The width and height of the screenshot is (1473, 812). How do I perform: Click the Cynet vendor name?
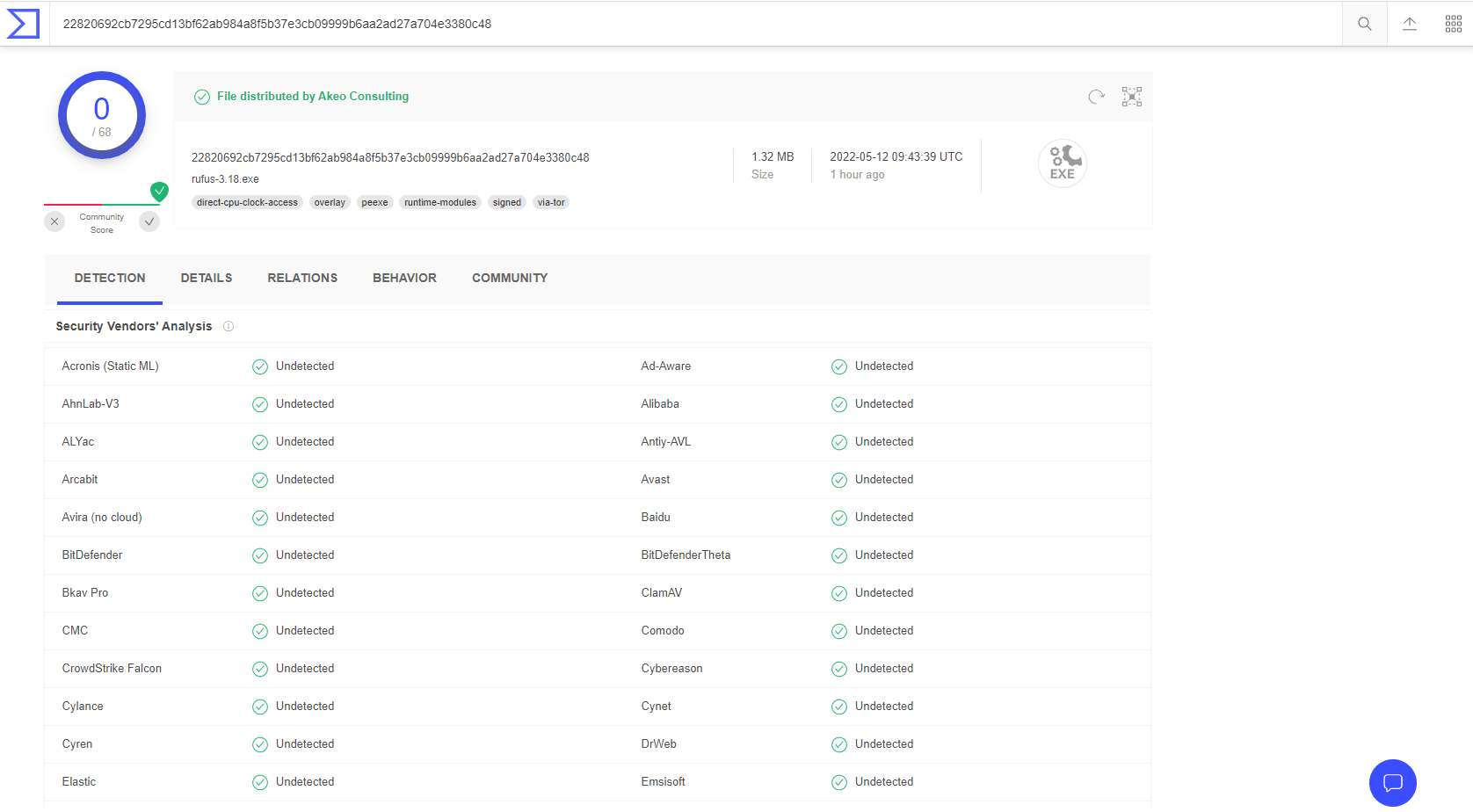coord(657,707)
